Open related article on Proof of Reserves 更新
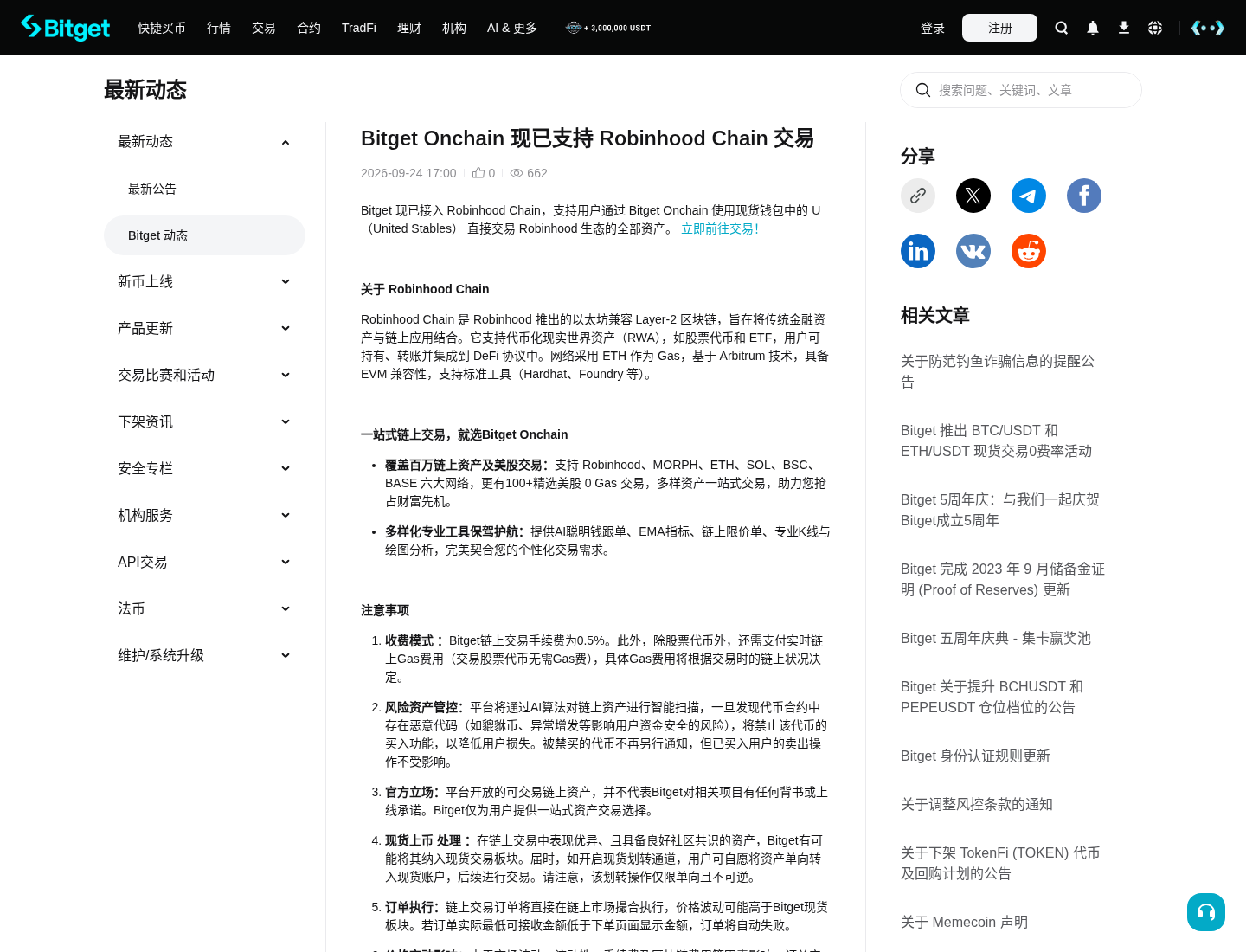Image resolution: width=1246 pixels, height=952 pixels. 1003,579
